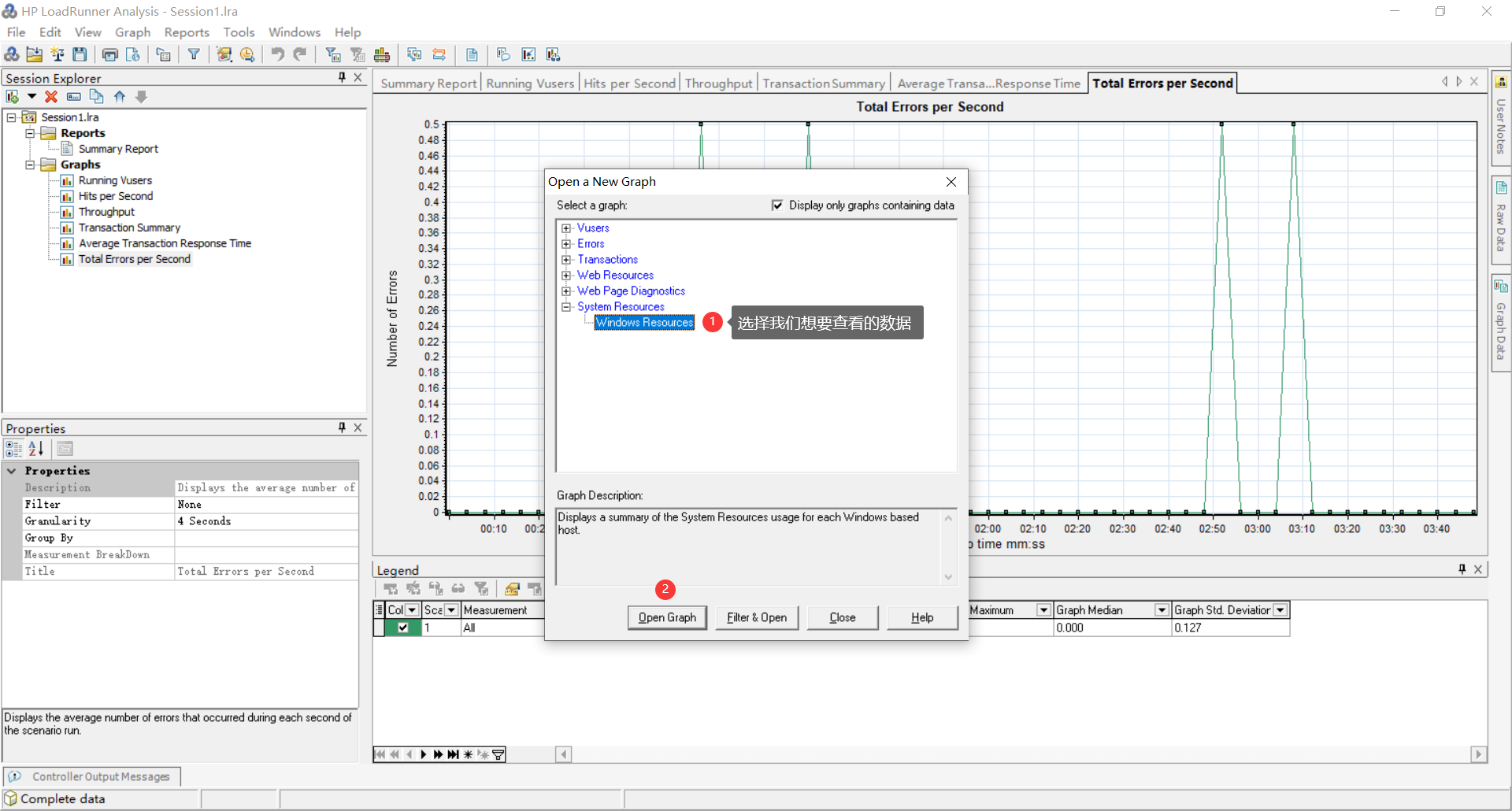The width and height of the screenshot is (1512, 811).
Task: Click the orange double-arrow toolbar icon
Action: (439, 54)
